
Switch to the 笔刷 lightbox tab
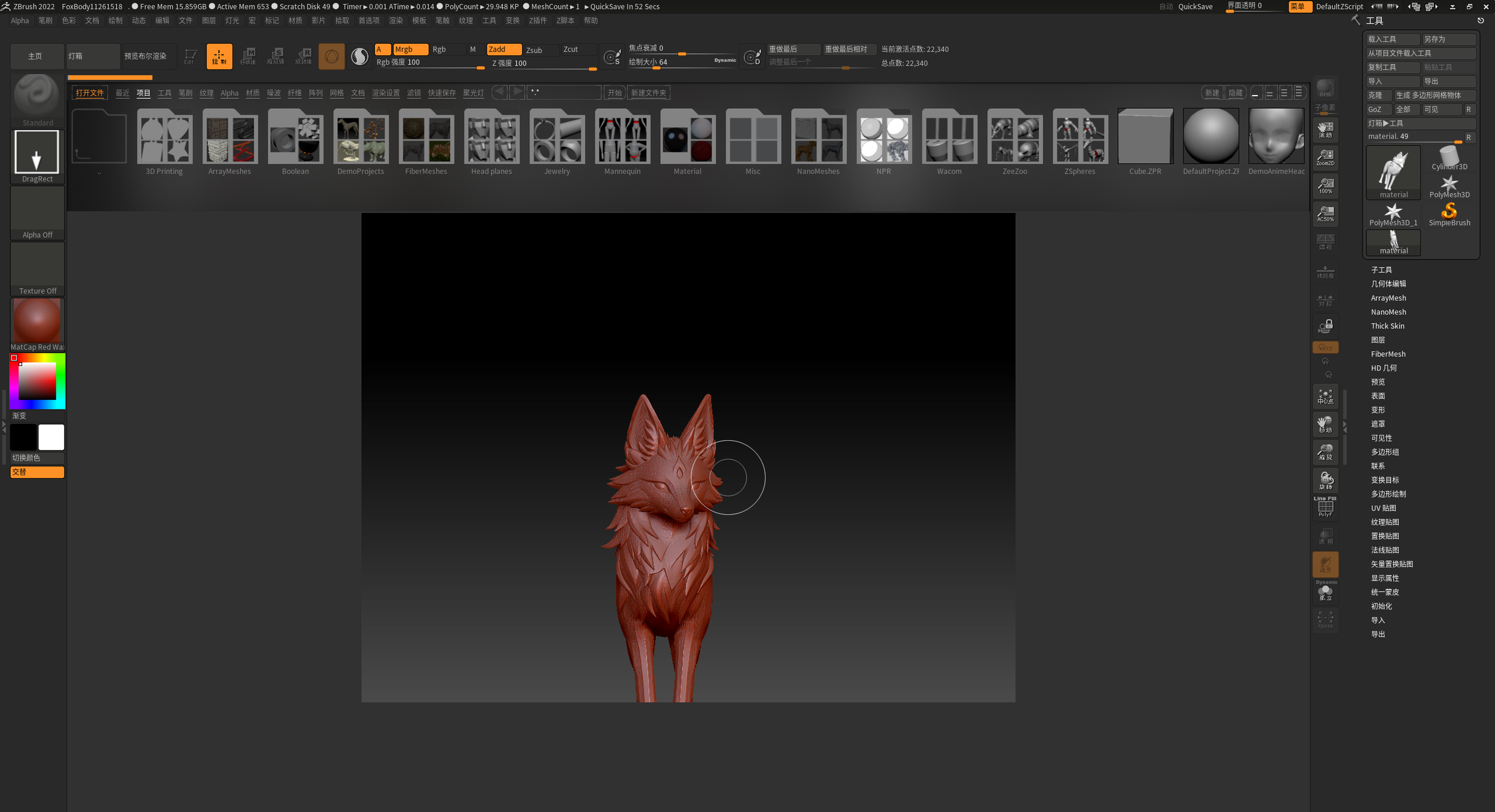point(185,93)
